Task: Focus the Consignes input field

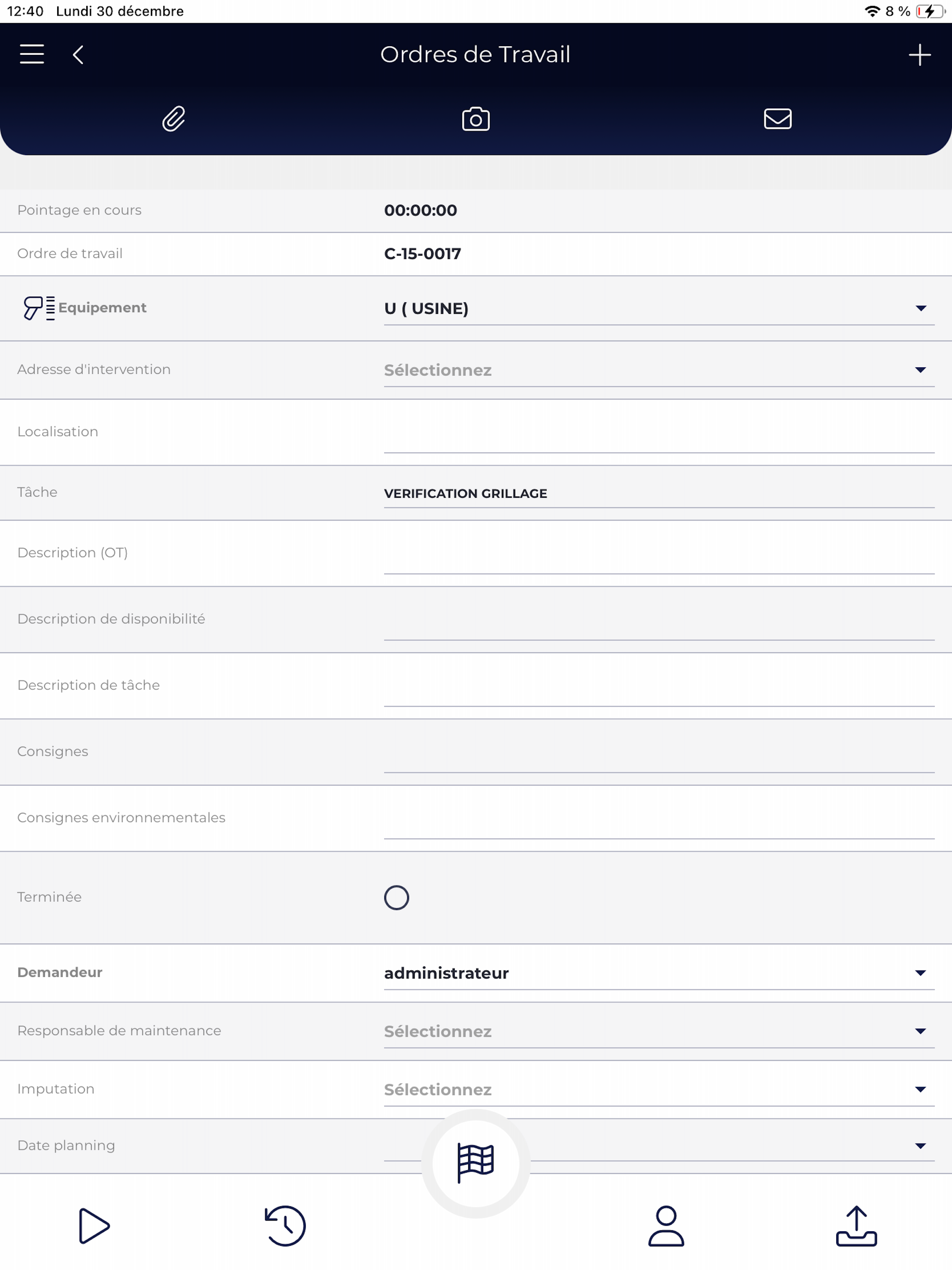Action: 659,753
